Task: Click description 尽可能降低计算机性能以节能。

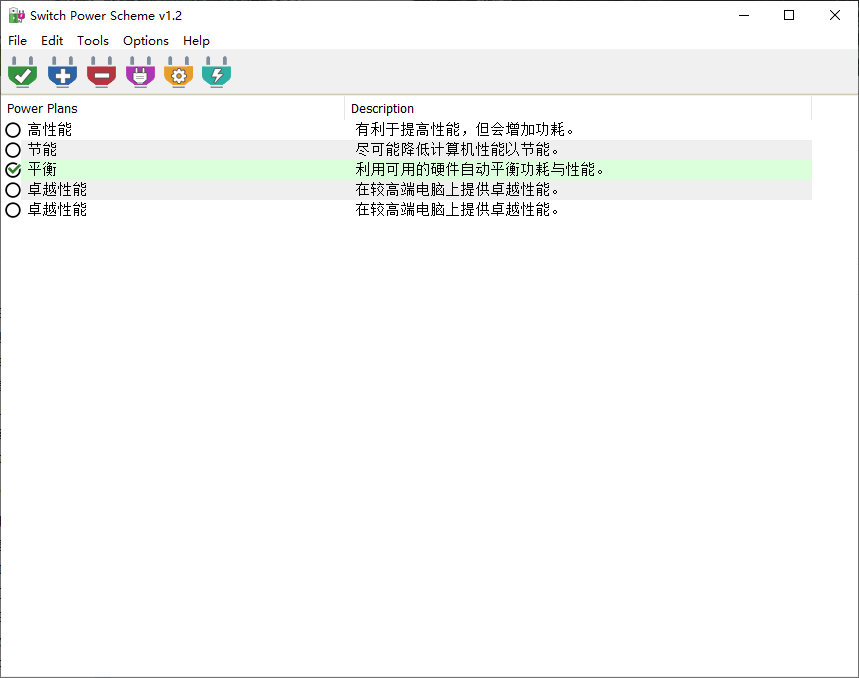Action: [x=456, y=150]
